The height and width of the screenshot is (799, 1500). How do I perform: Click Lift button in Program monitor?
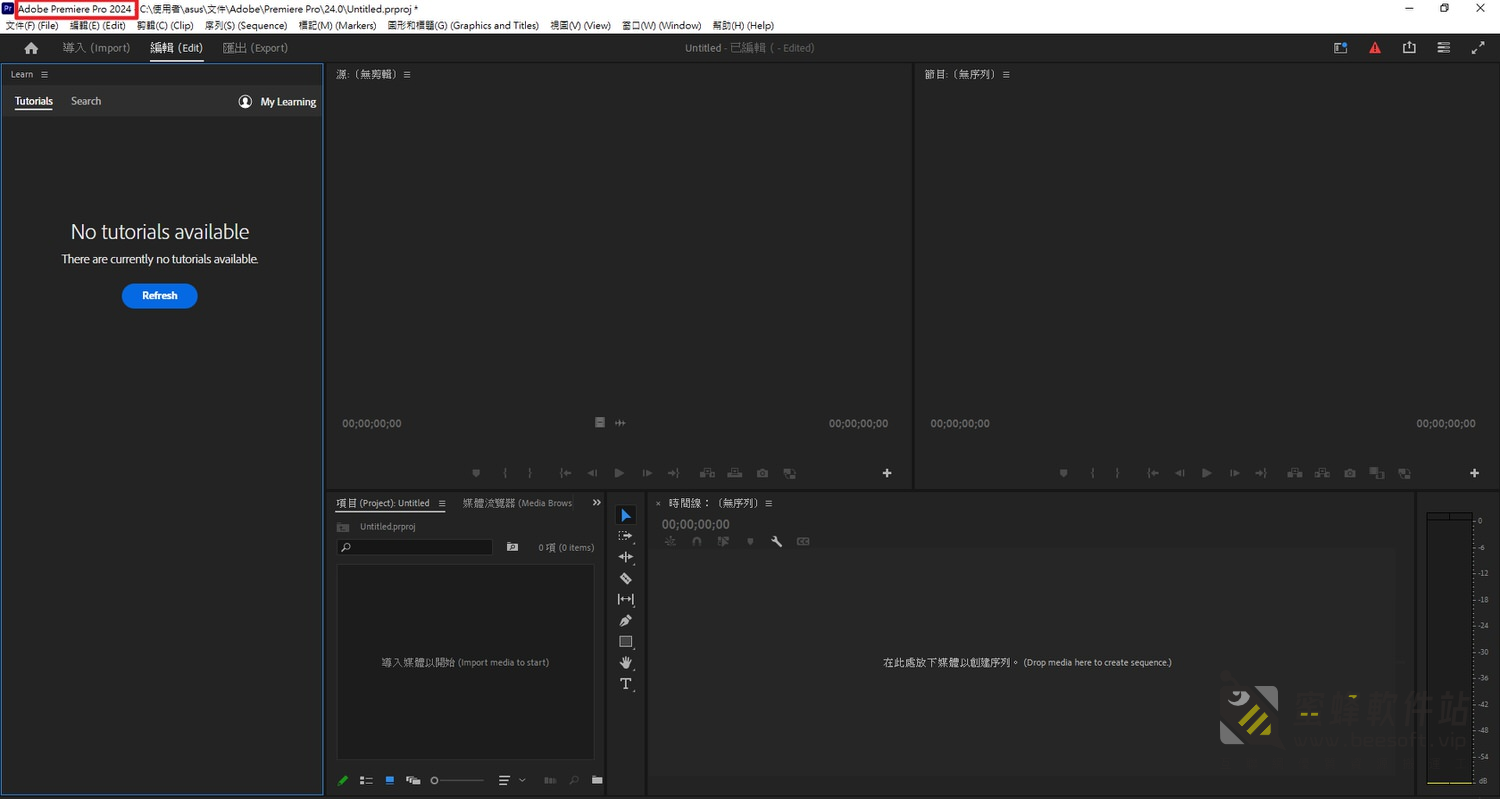(x=1295, y=473)
